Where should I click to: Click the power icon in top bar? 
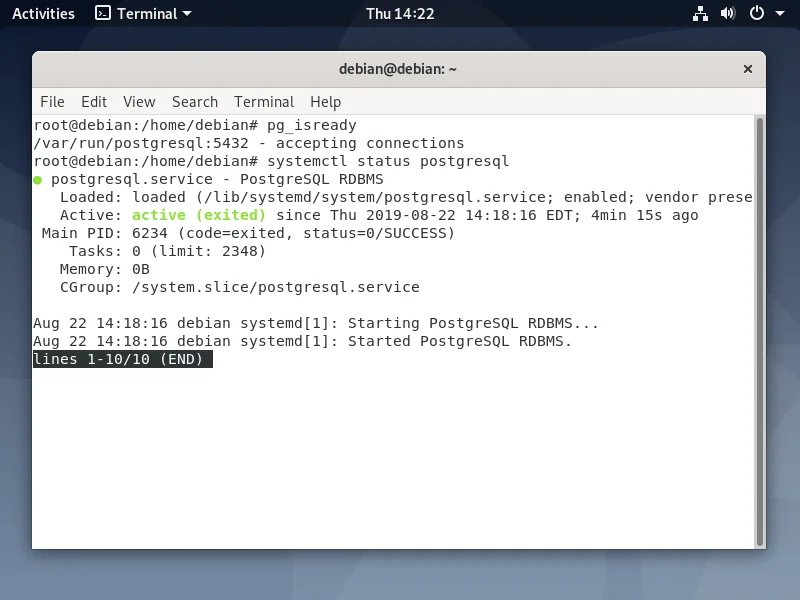757,13
